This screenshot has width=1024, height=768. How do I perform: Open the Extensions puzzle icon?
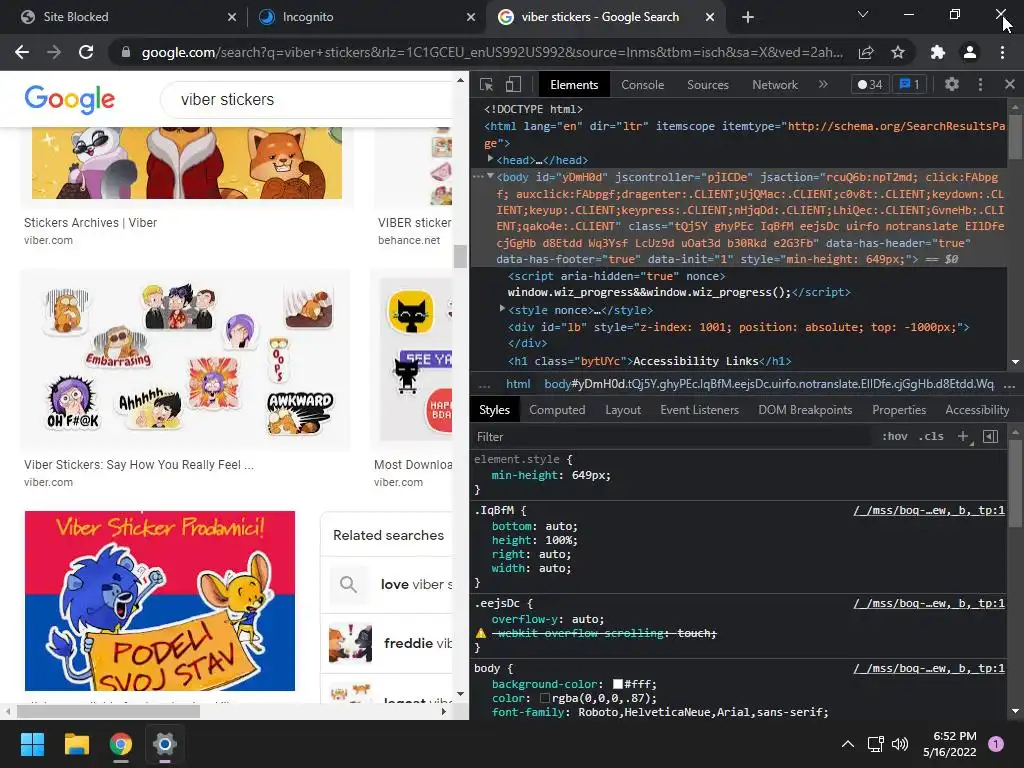coord(938,52)
